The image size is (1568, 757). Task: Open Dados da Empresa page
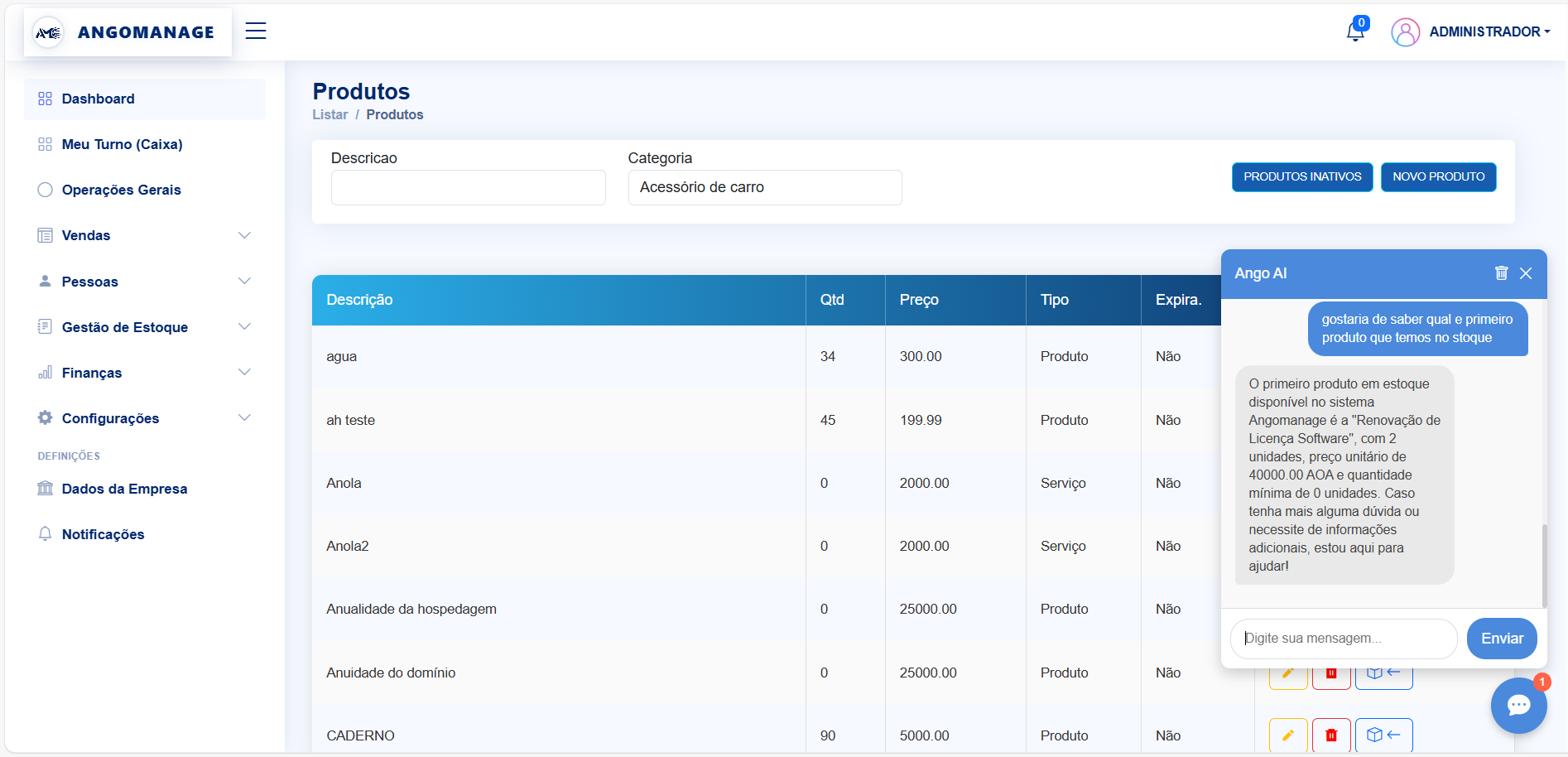124,489
